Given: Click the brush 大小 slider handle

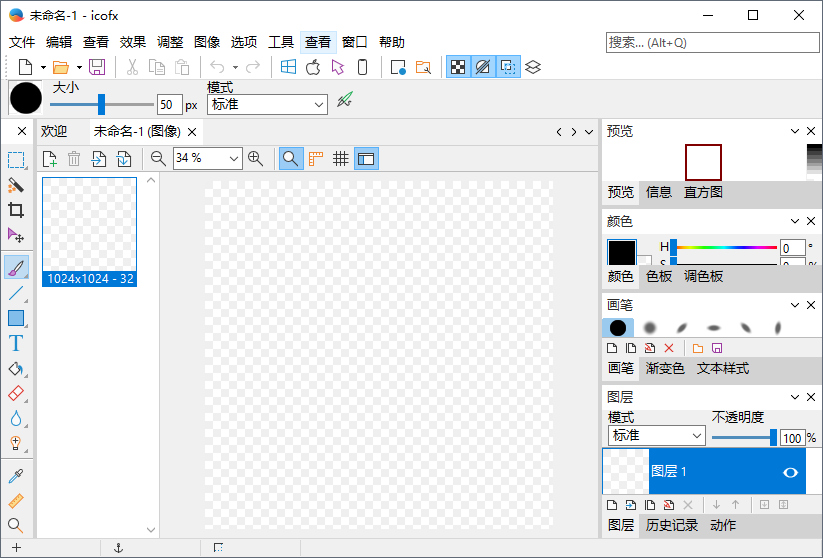Looking at the screenshot, I should click(101, 104).
